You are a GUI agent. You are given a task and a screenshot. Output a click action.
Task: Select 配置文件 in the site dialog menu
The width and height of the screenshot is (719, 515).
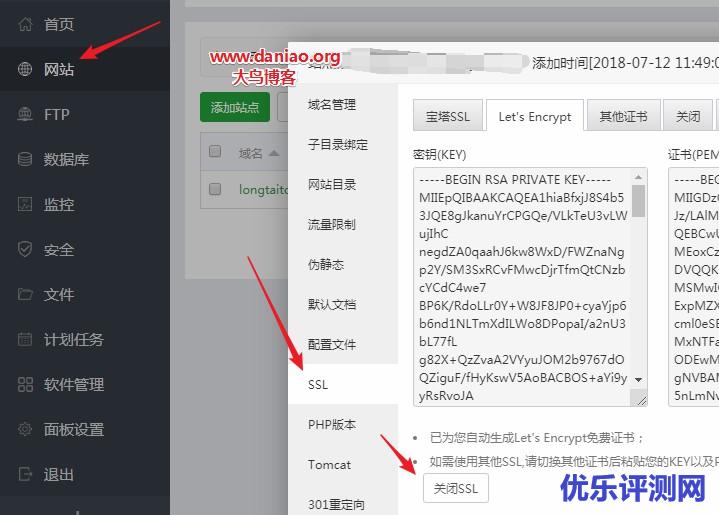point(332,344)
